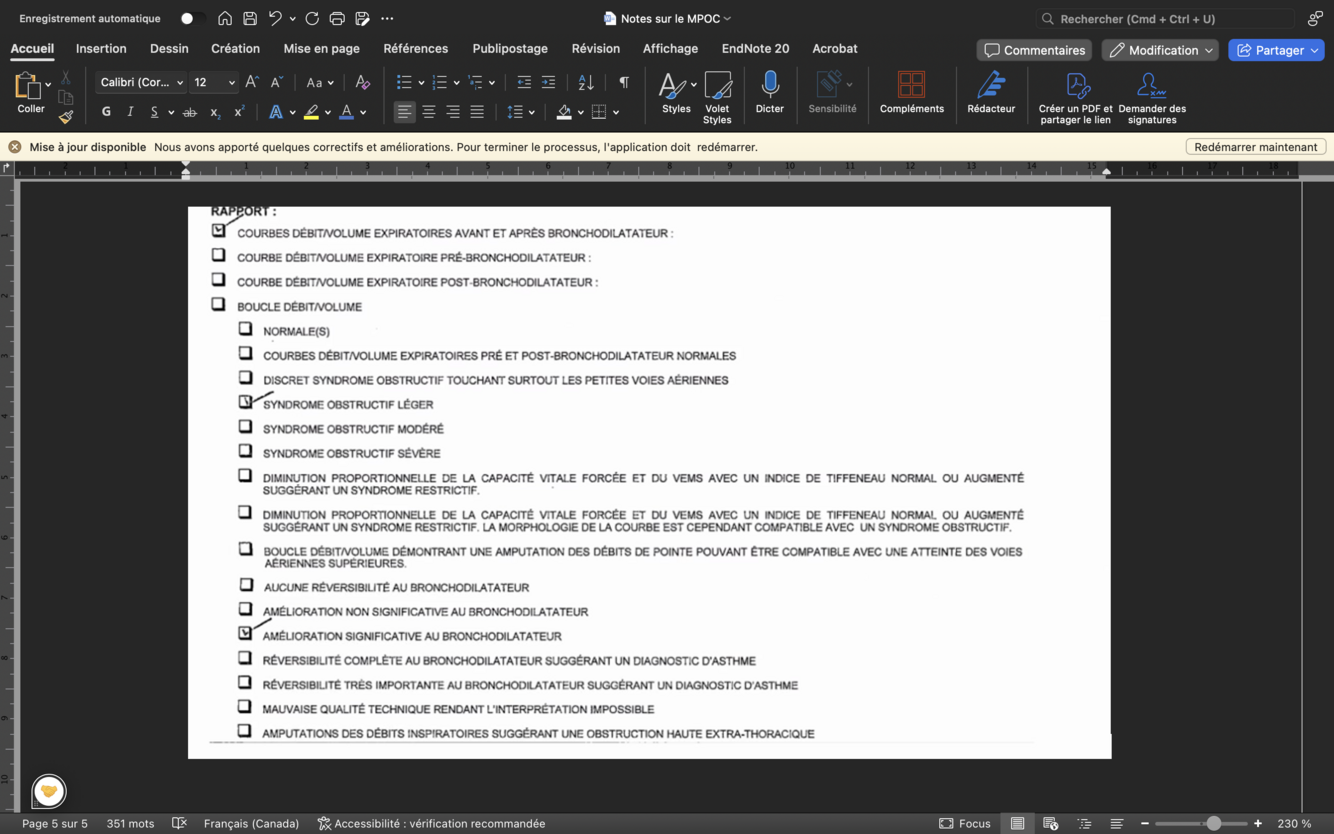The image size is (1334, 834).
Task: Open bullet list style dropdown arrow
Action: 421,83
